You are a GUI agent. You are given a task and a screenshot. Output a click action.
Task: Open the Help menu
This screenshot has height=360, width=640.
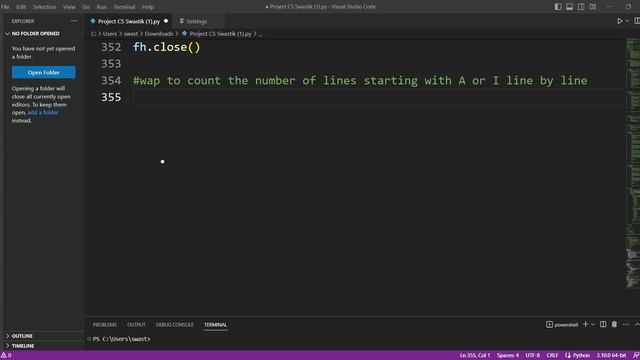click(148, 7)
